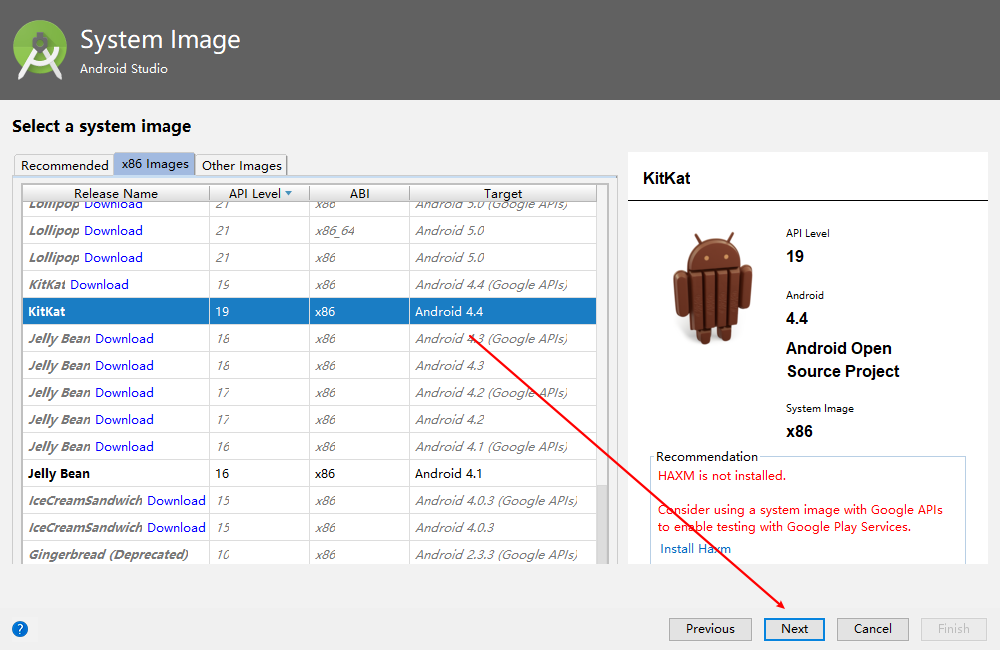Click the Previous button
The width and height of the screenshot is (1000, 650).
click(710, 629)
